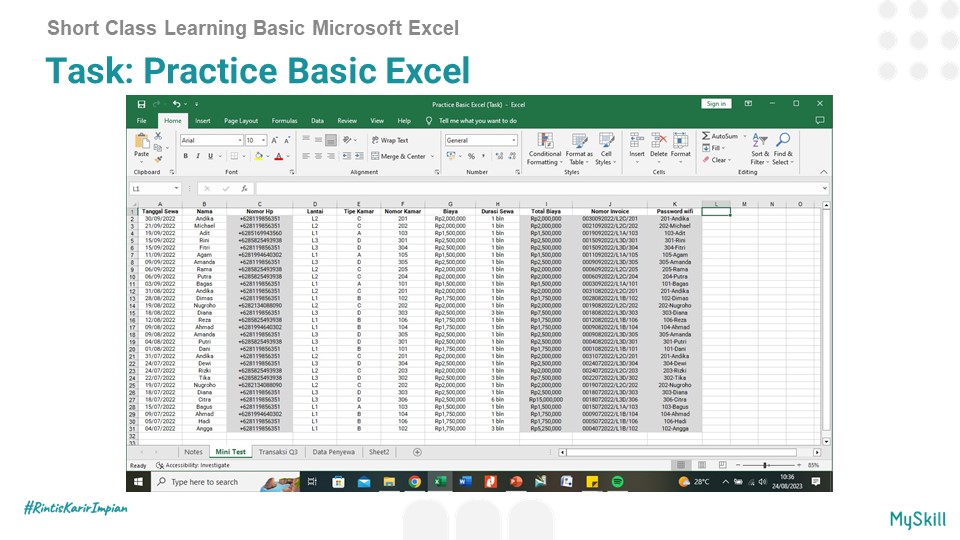Click the Top Align icon
The image size is (960, 540).
(x=306, y=140)
